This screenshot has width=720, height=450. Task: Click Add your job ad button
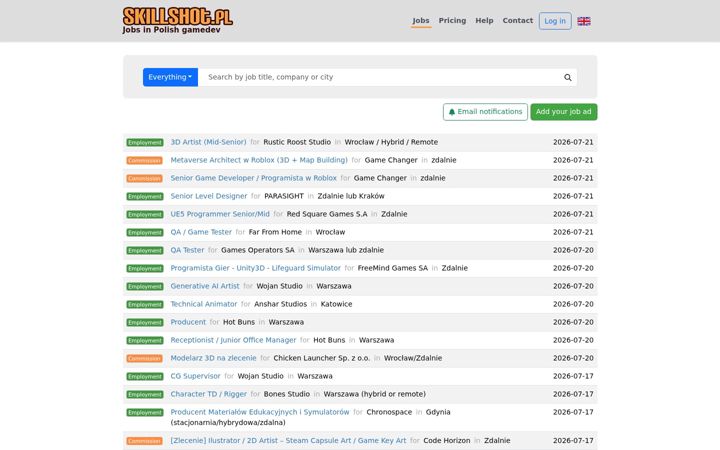click(563, 112)
